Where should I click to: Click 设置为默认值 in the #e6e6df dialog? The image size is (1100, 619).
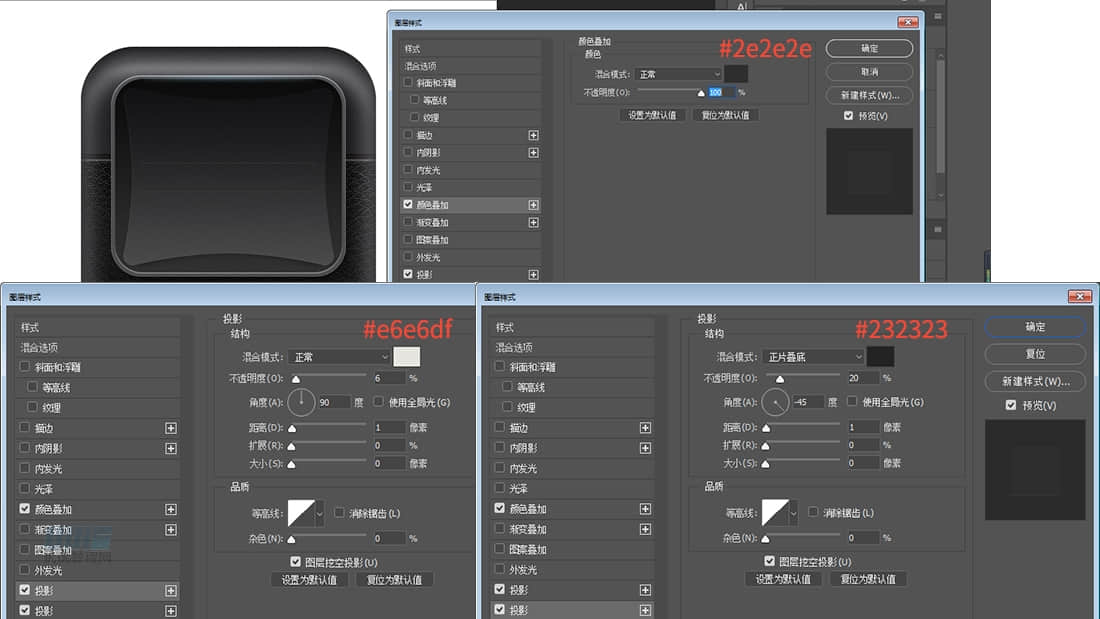[x=309, y=580]
